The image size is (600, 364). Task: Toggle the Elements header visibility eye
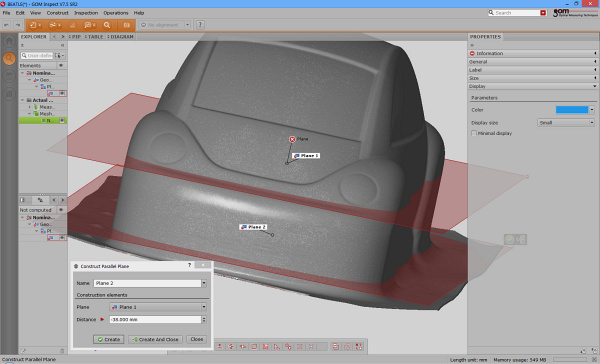61,65
